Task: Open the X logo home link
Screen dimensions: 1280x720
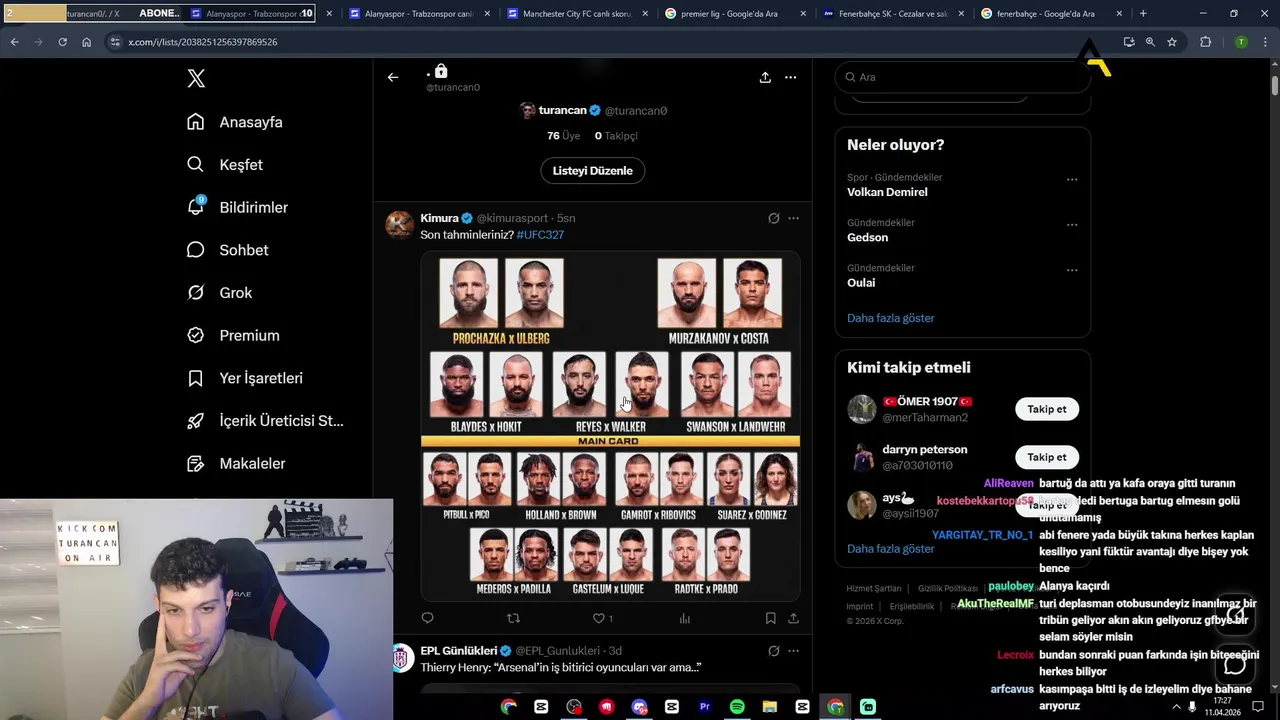Action: click(196, 79)
